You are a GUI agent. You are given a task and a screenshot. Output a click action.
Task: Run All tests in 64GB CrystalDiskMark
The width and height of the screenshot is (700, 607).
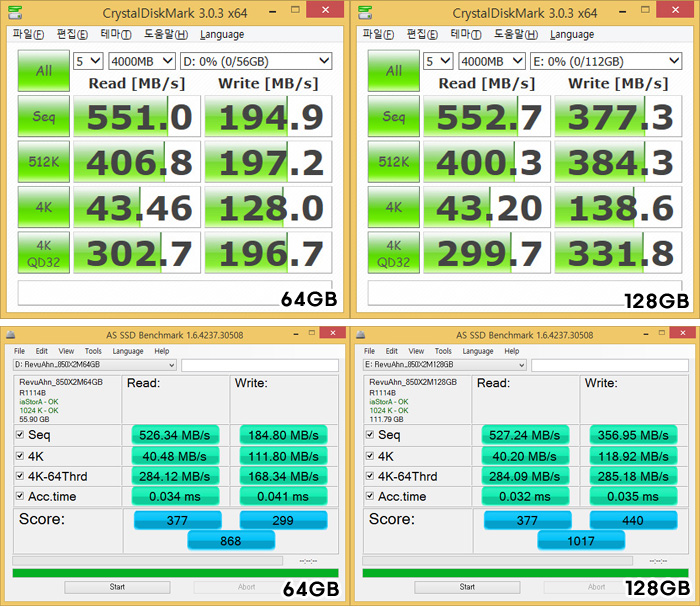[x=44, y=71]
